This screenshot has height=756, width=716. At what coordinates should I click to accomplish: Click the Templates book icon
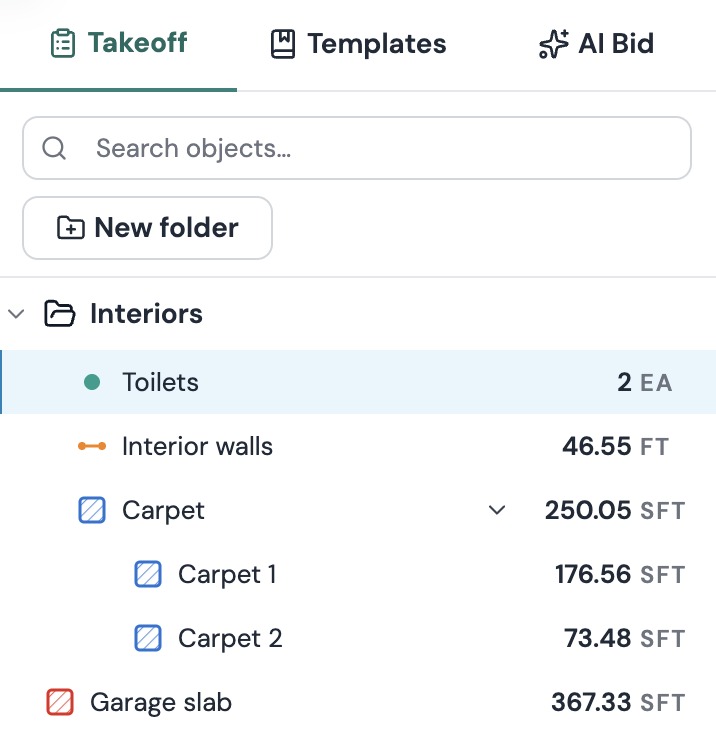(x=283, y=44)
